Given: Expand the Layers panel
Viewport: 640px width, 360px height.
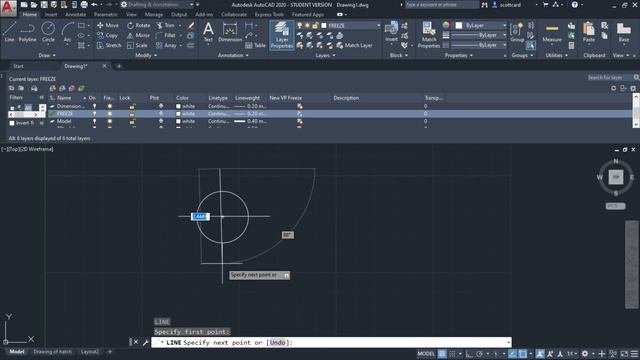Looking at the screenshot, I should point(325,55).
